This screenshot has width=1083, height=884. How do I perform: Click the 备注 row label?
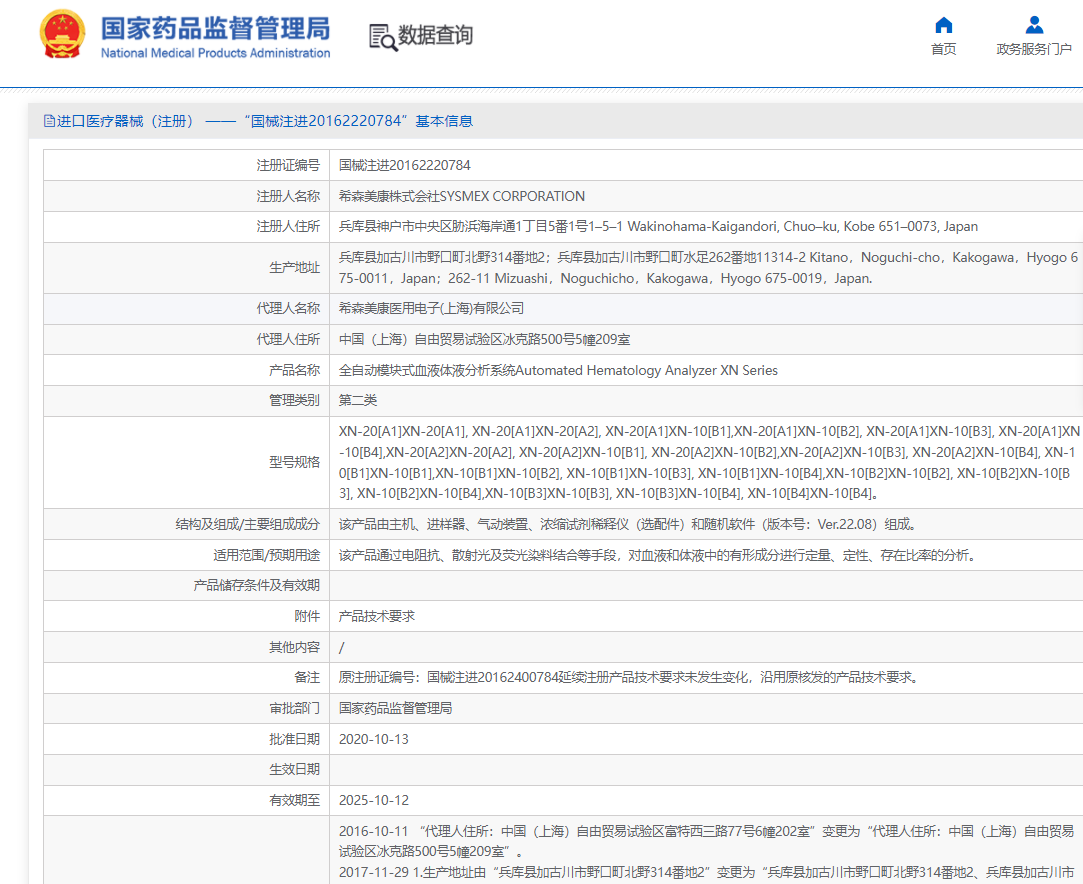[x=307, y=678]
